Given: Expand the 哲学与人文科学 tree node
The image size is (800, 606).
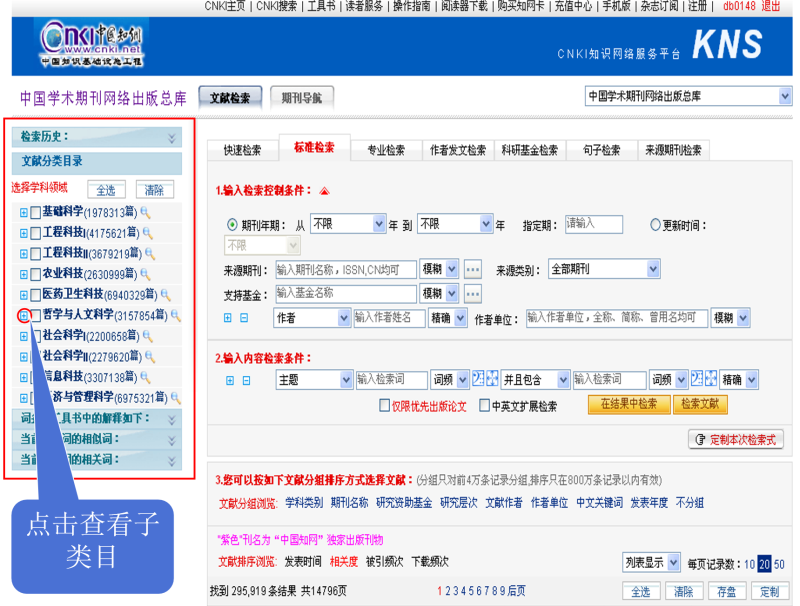Looking at the screenshot, I should point(23,316).
